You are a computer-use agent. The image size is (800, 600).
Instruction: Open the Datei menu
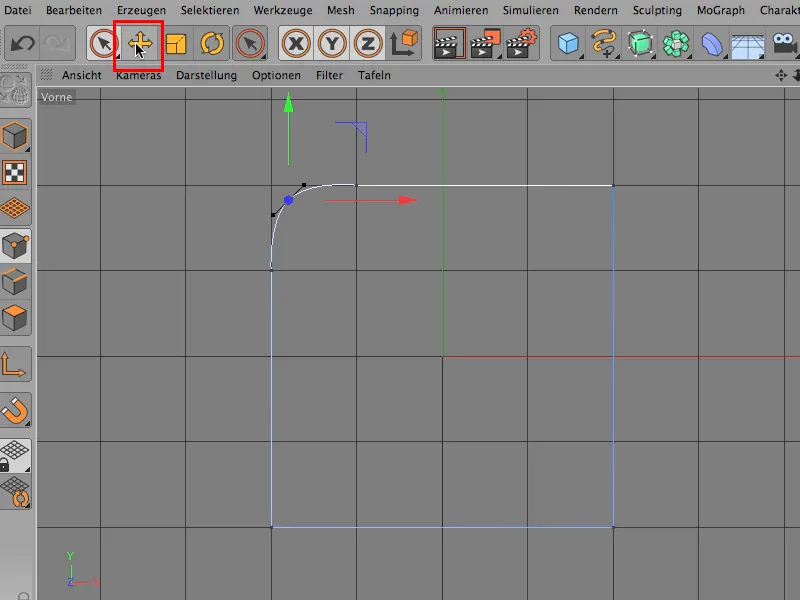click(17, 10)
